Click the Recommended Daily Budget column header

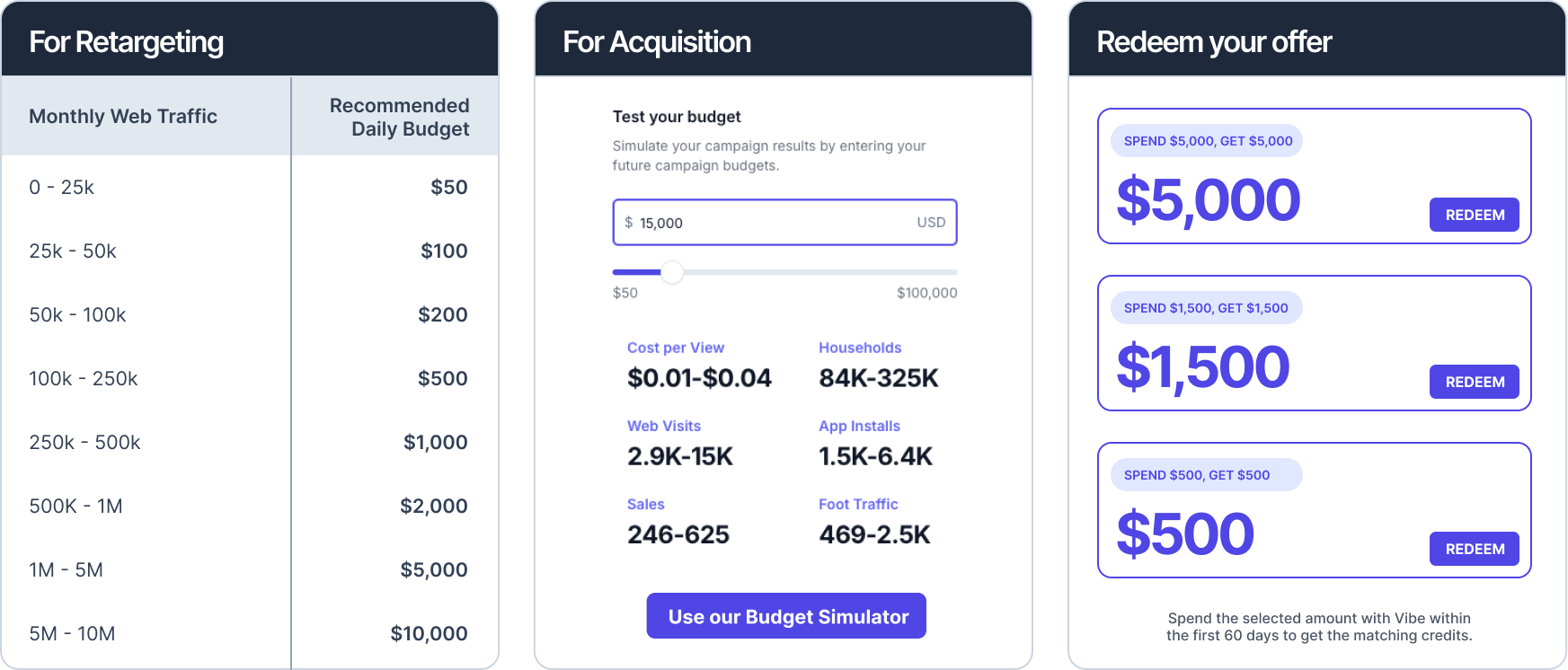399,117
